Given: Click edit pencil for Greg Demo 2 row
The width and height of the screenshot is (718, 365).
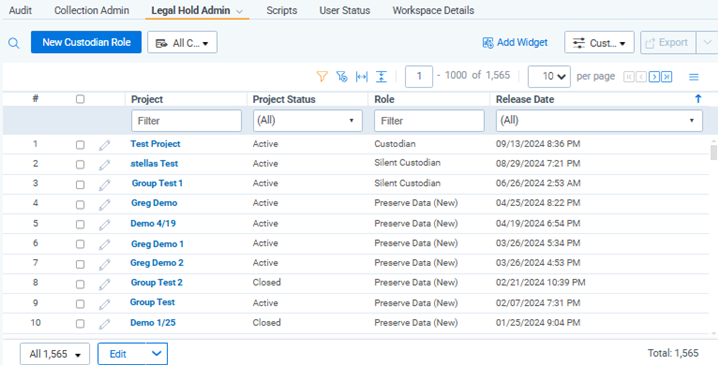Looking at the screenshot, I should [105, 264].
